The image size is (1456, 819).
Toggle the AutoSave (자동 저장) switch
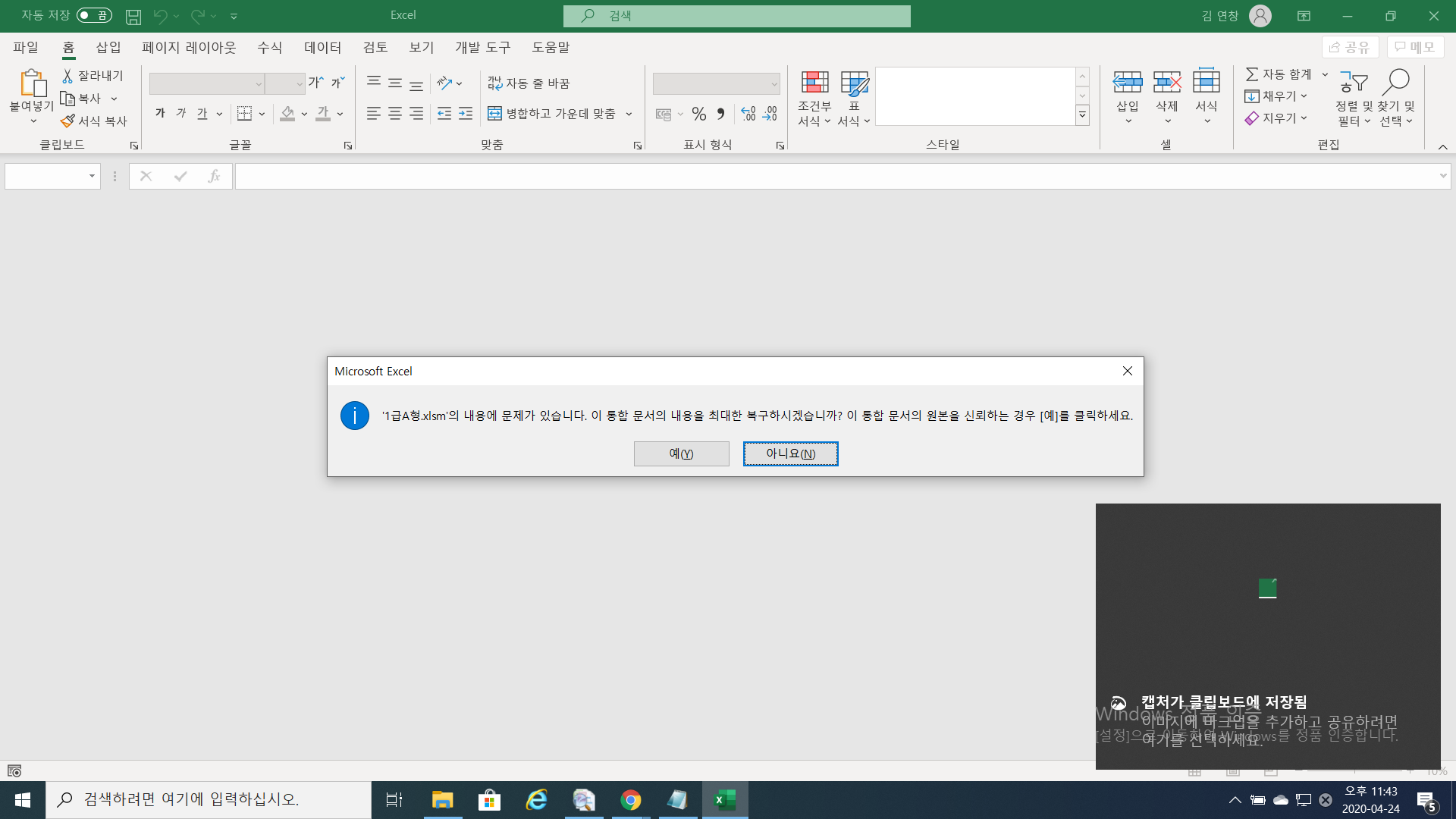click(94, 15)
